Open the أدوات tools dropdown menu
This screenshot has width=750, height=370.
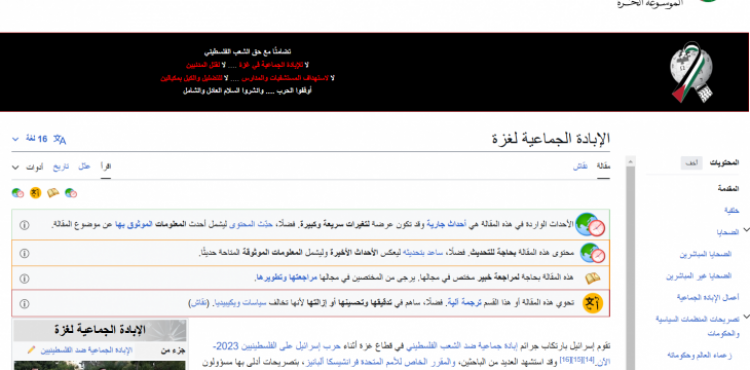(28, 167)
